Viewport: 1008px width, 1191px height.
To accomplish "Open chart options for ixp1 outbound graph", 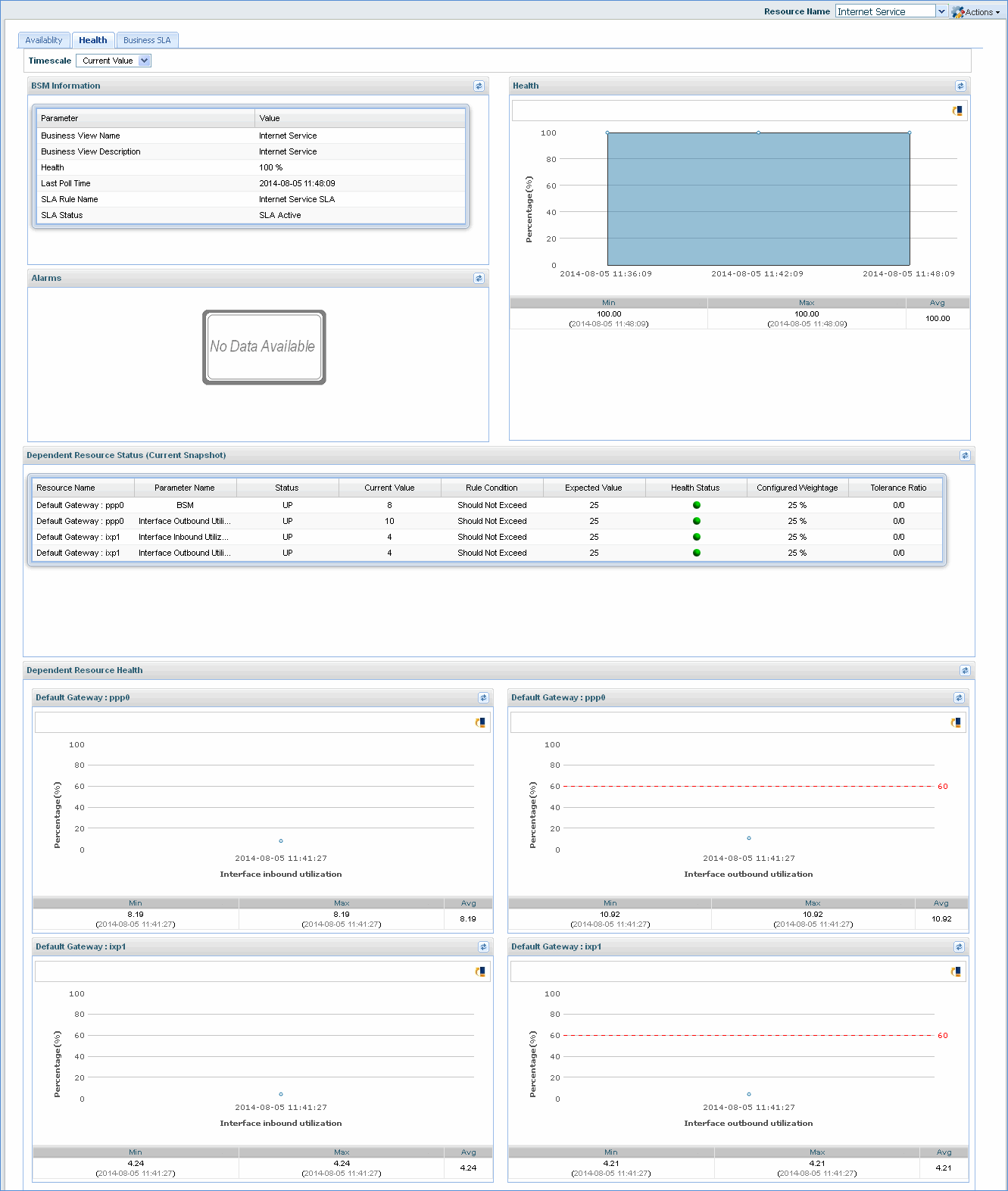I will tap(956, 972).
